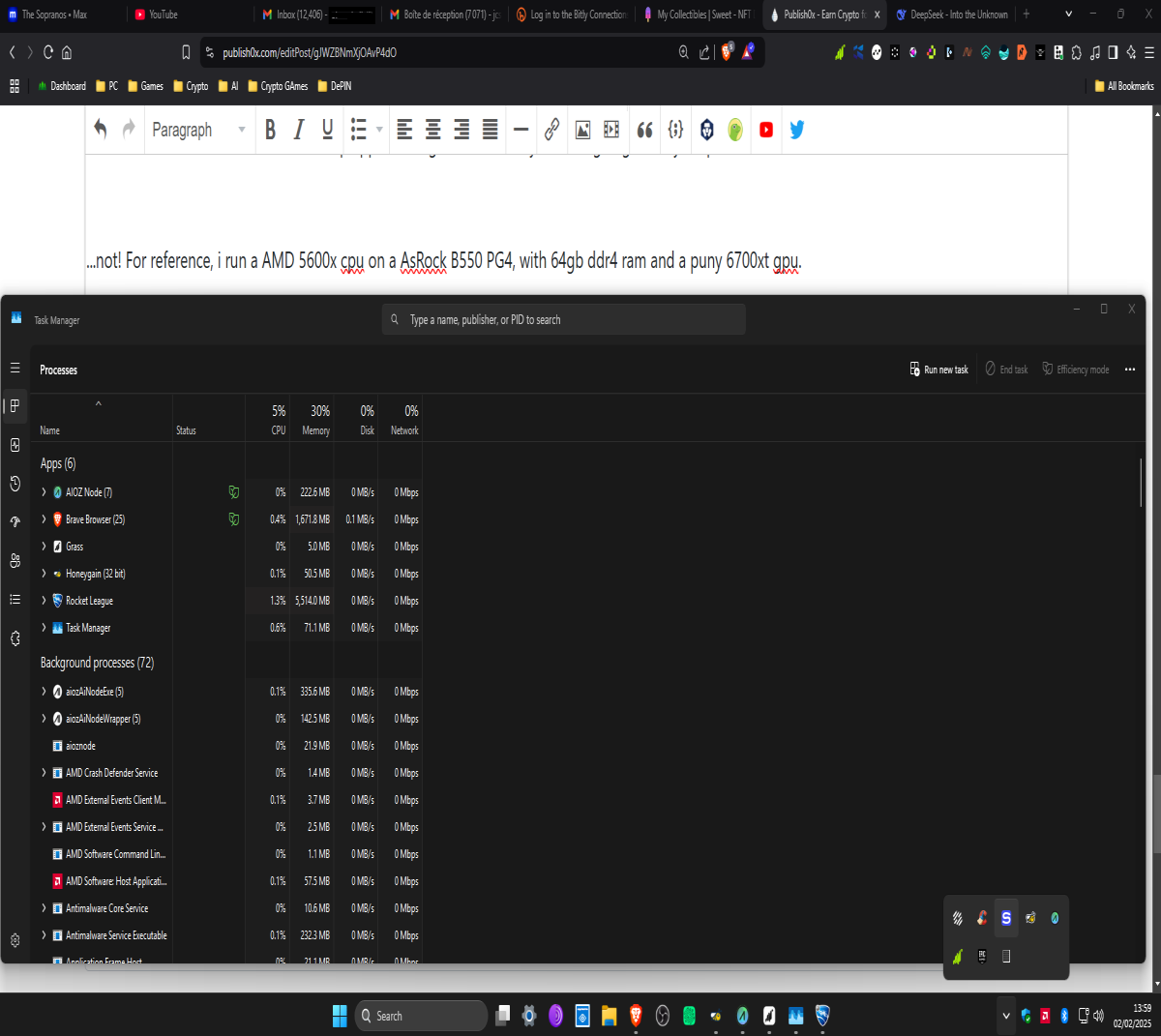This screenshot has height=1036, width=1161.
Task: Sort processes by CPU column
Action: 268,420
